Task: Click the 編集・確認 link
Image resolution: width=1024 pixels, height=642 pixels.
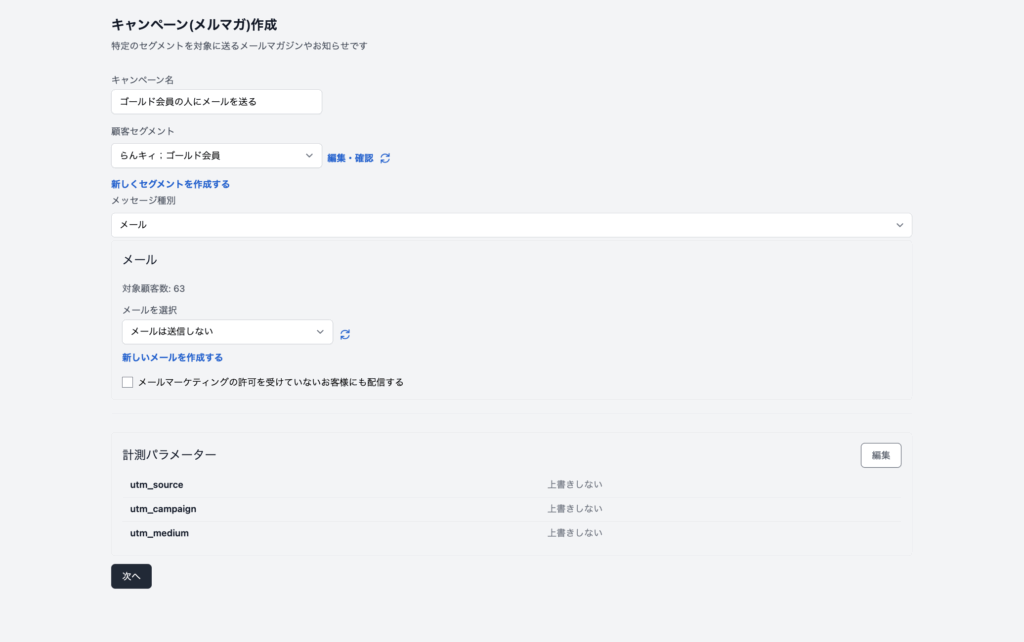Action: point(350,158)
